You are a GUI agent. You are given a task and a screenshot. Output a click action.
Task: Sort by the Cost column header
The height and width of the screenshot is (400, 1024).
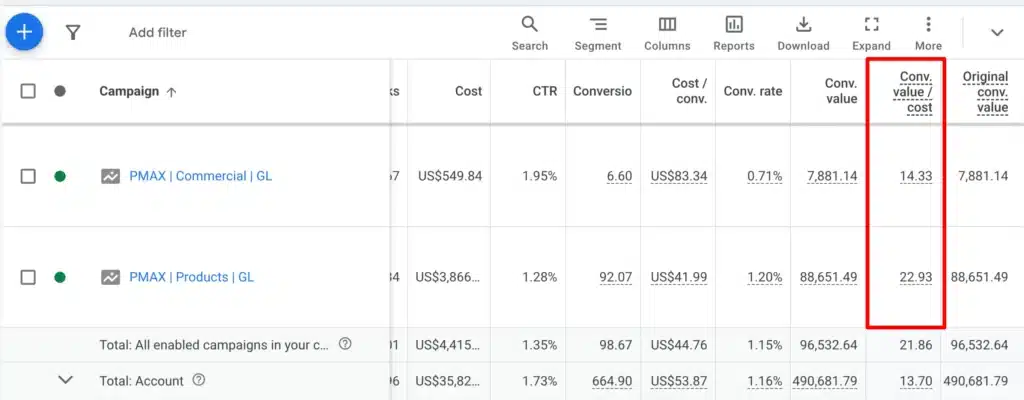click(469, 92)
